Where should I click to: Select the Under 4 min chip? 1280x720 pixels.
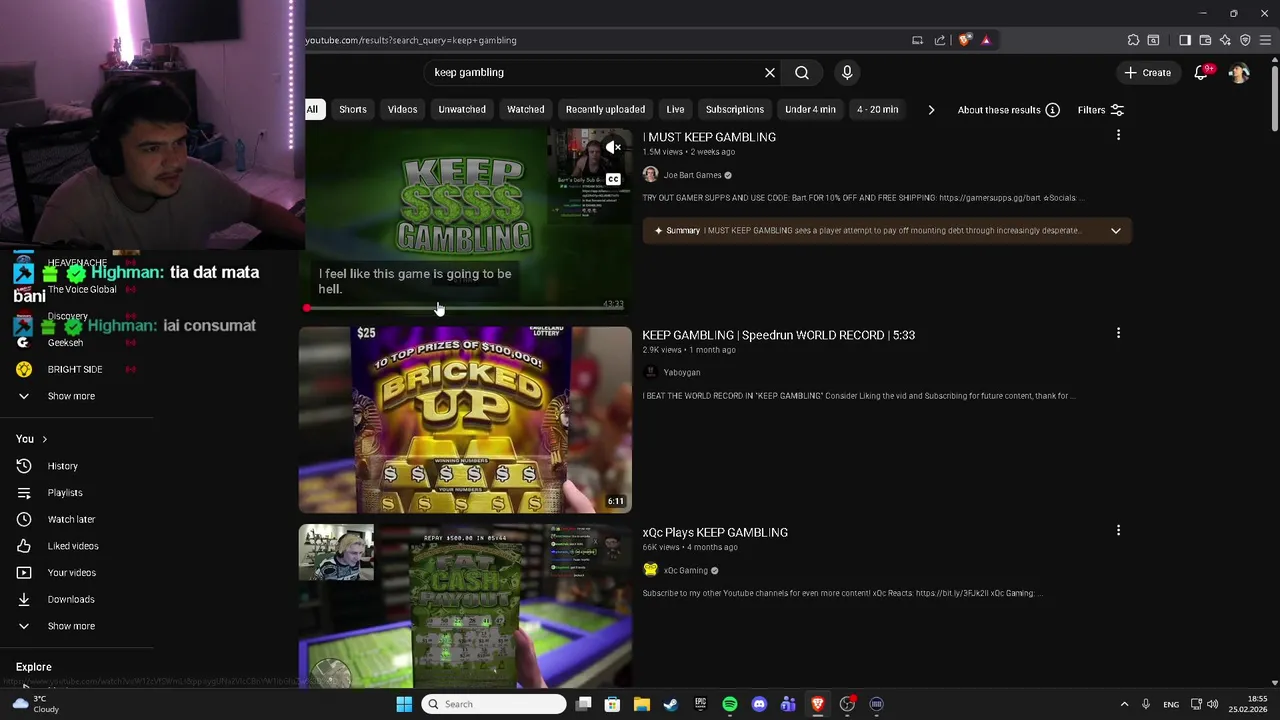(810, 109)
